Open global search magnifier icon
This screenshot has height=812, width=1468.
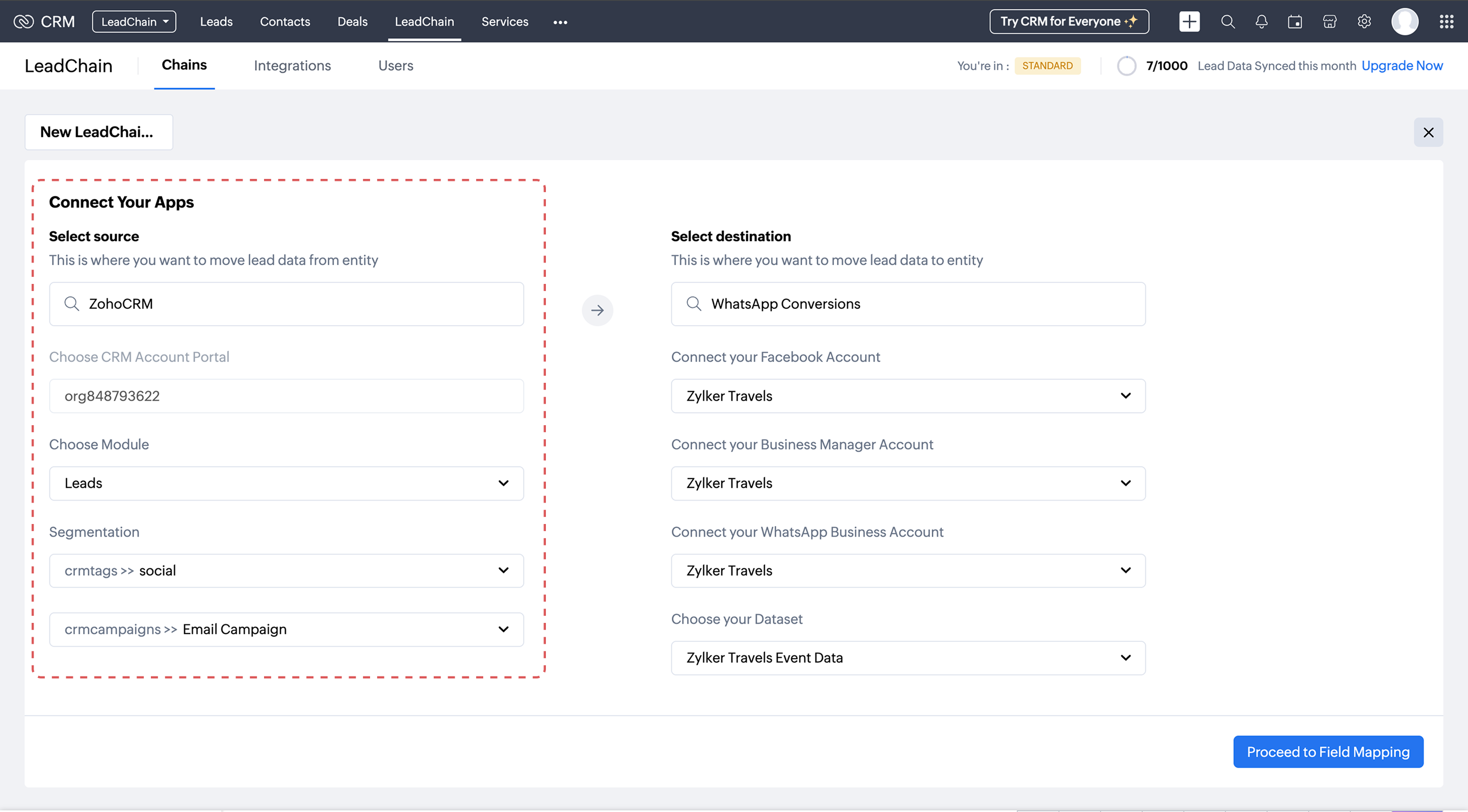click(1227, 21)
